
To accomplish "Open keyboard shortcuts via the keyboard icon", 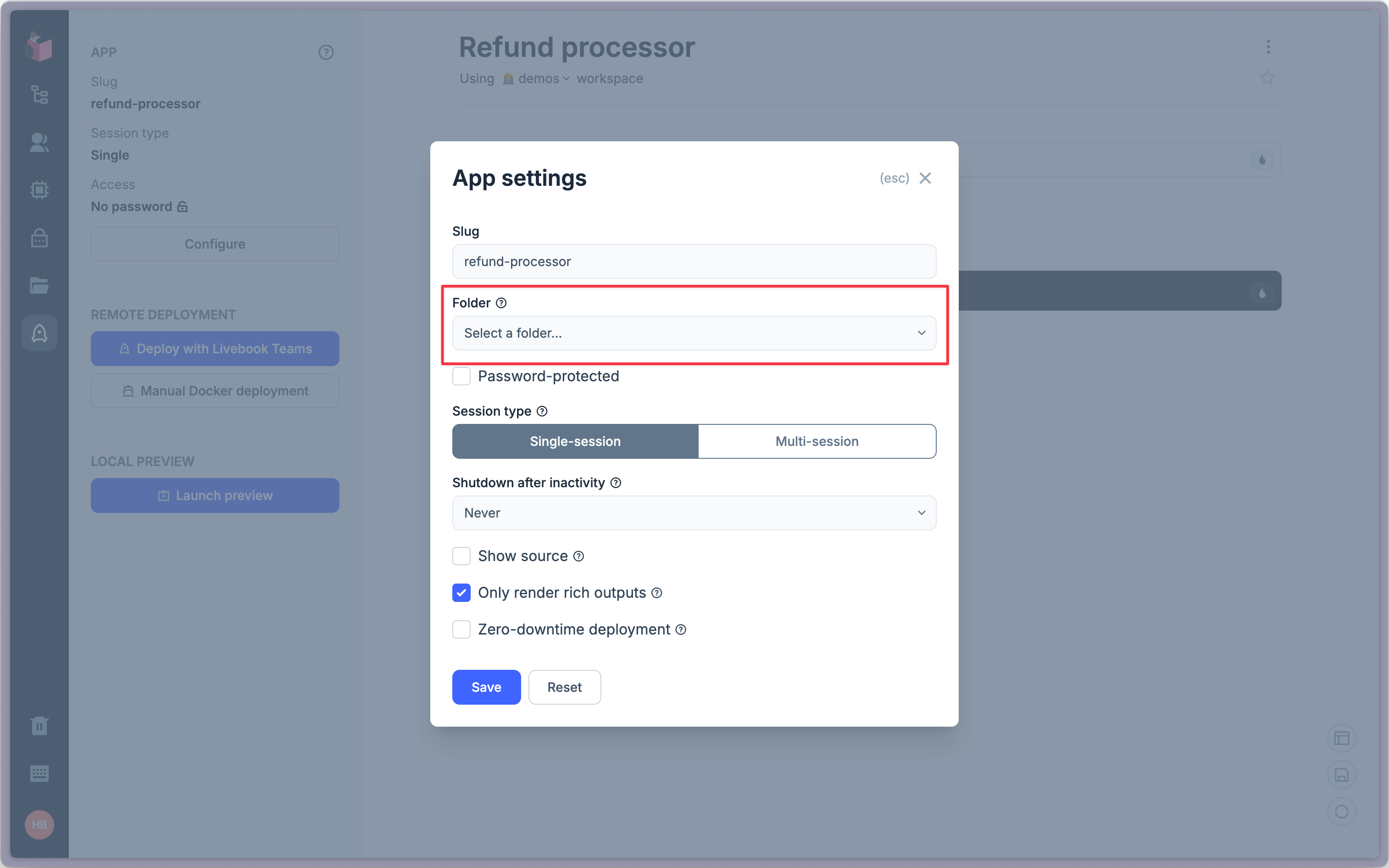I will tap(39, 773).
